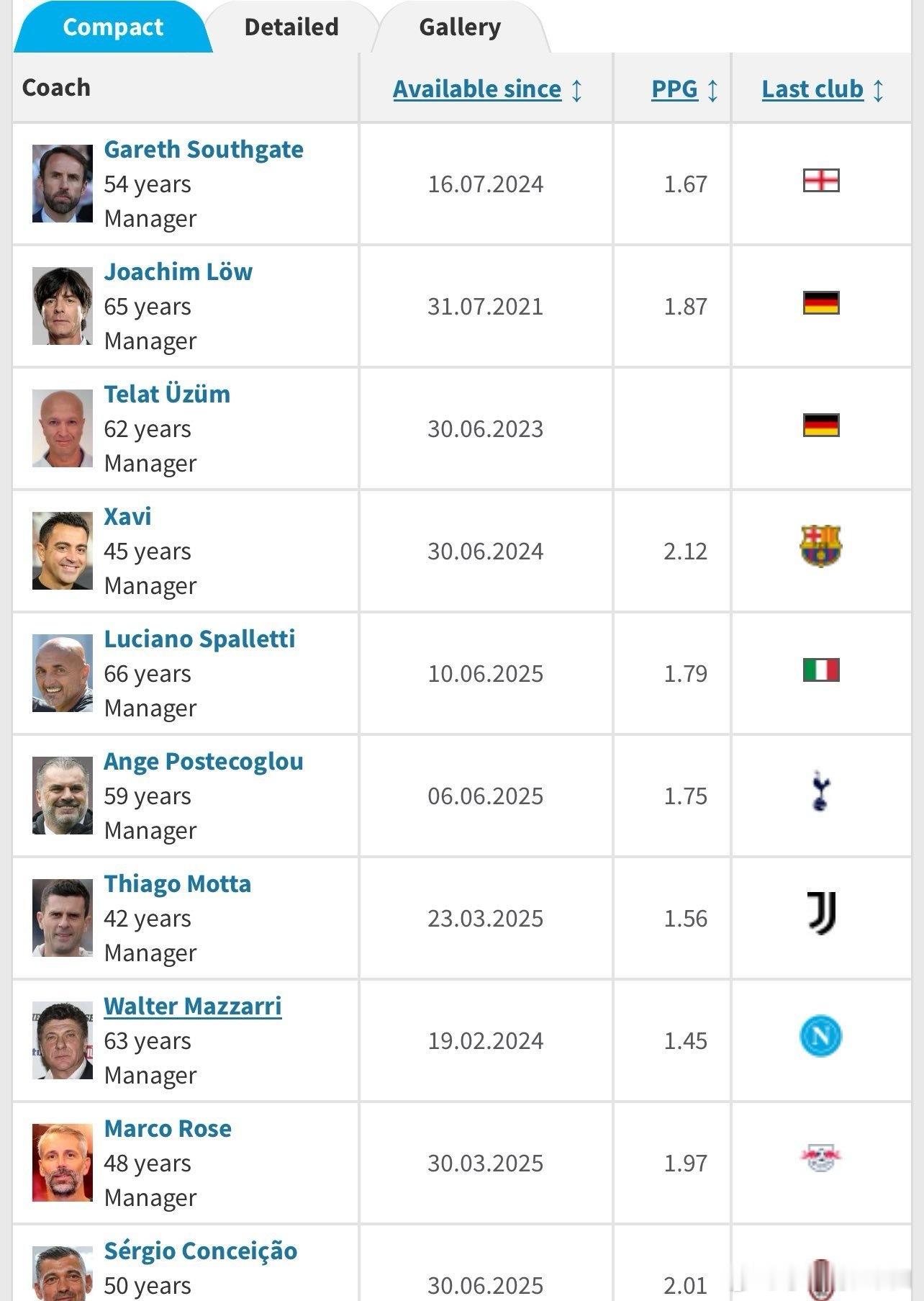Click the FC Barcelona crest icon

point(821,546)
